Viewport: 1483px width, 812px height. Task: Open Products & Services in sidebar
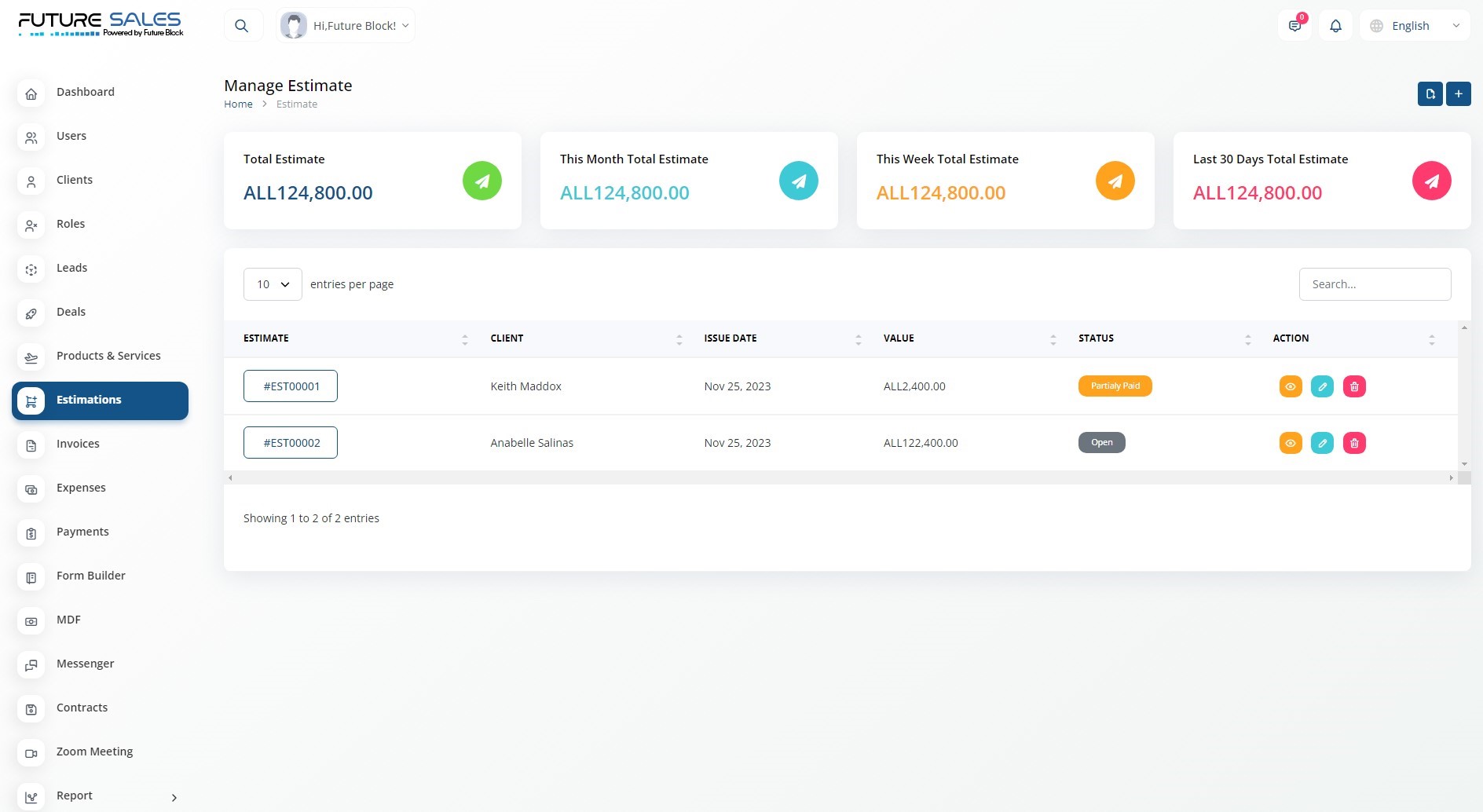(108, 356)
